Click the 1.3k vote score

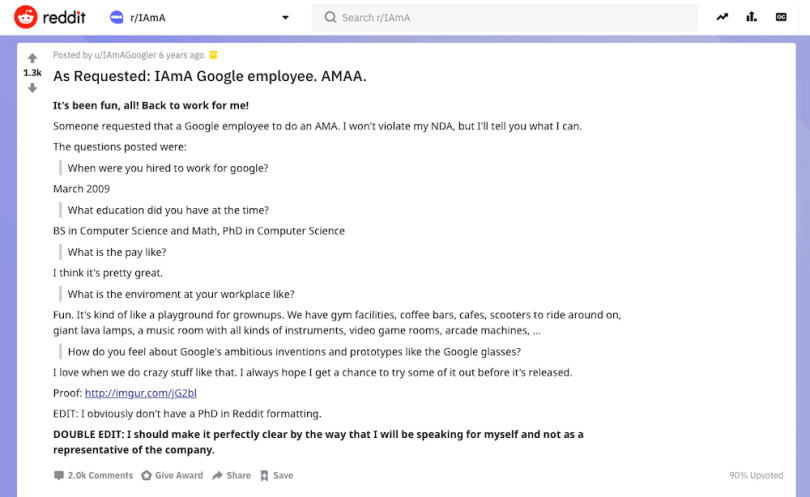[x=32, y=73]
